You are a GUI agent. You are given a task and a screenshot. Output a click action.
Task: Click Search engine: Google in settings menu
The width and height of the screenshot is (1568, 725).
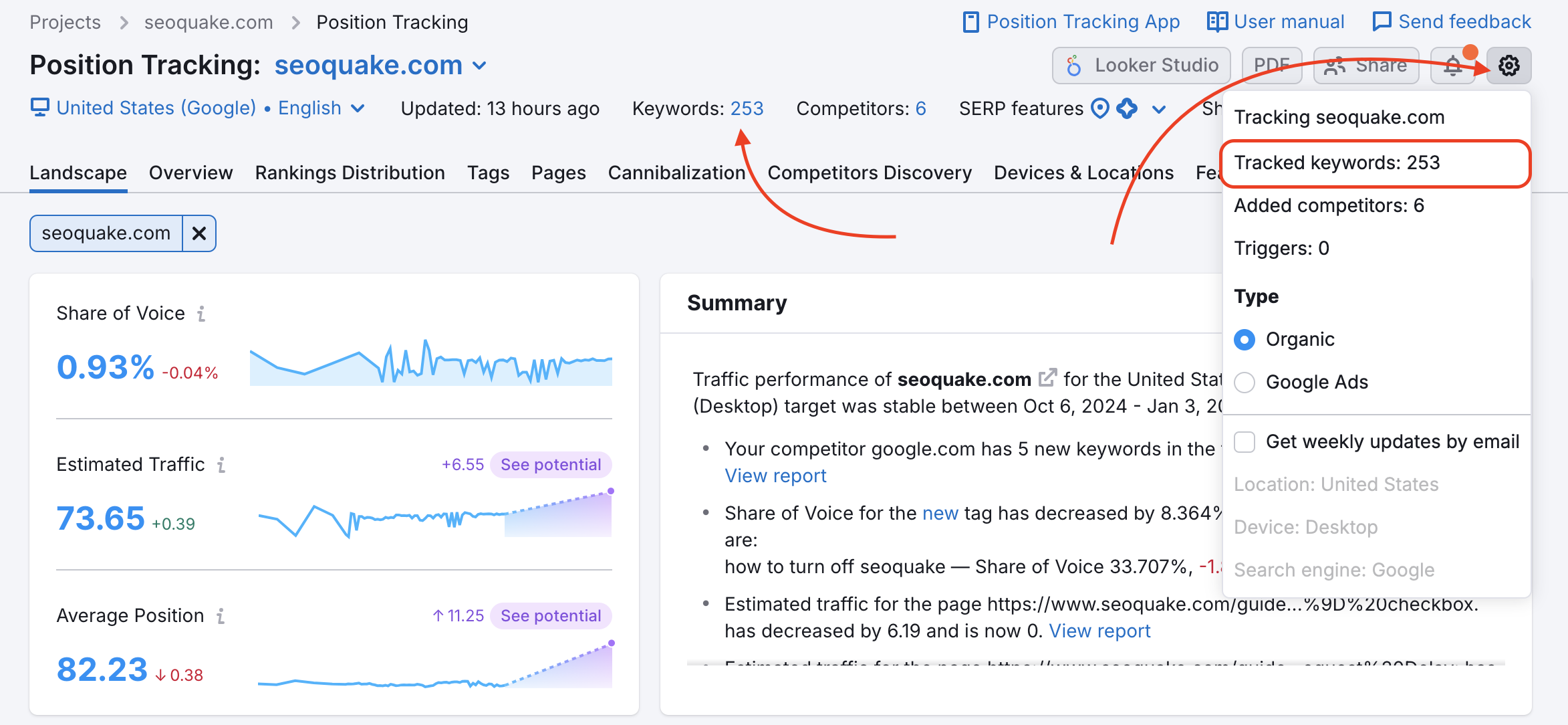pos(1334,571)
